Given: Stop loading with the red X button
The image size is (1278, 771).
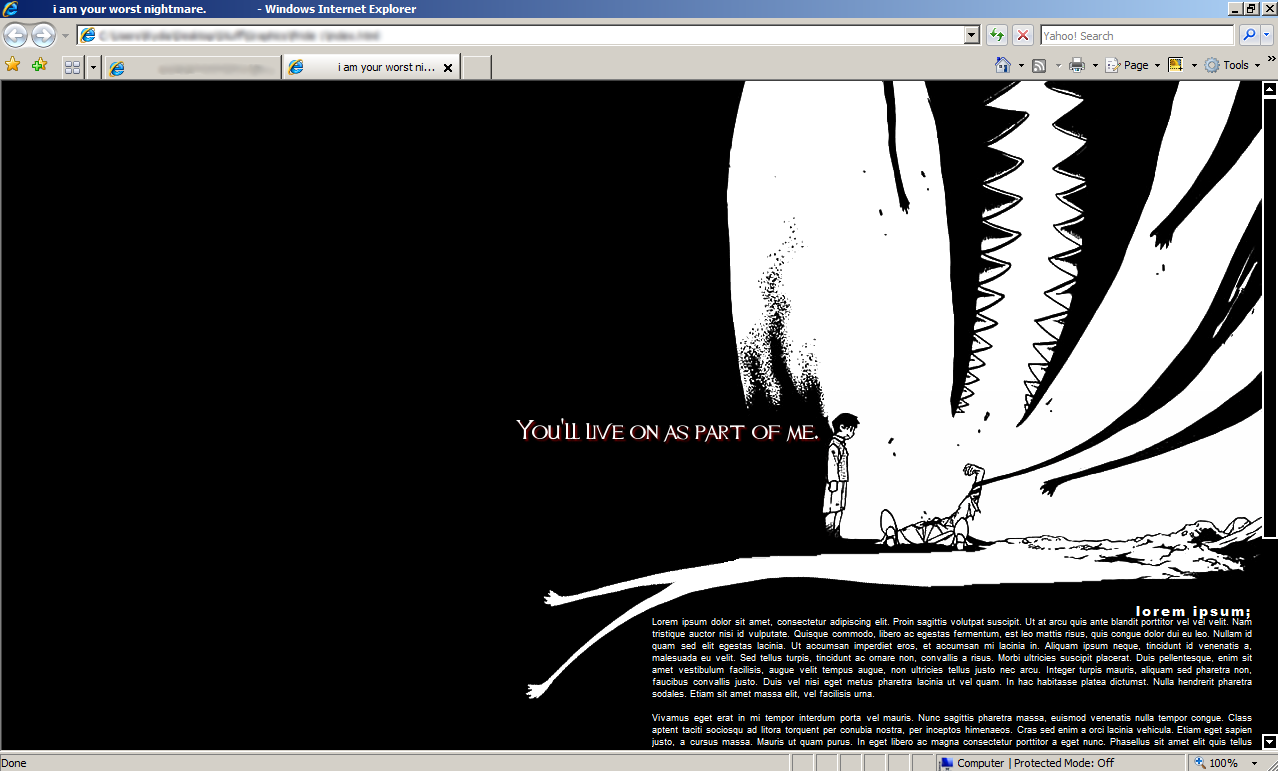Looking at the screenshot, I should [1023, 35].
